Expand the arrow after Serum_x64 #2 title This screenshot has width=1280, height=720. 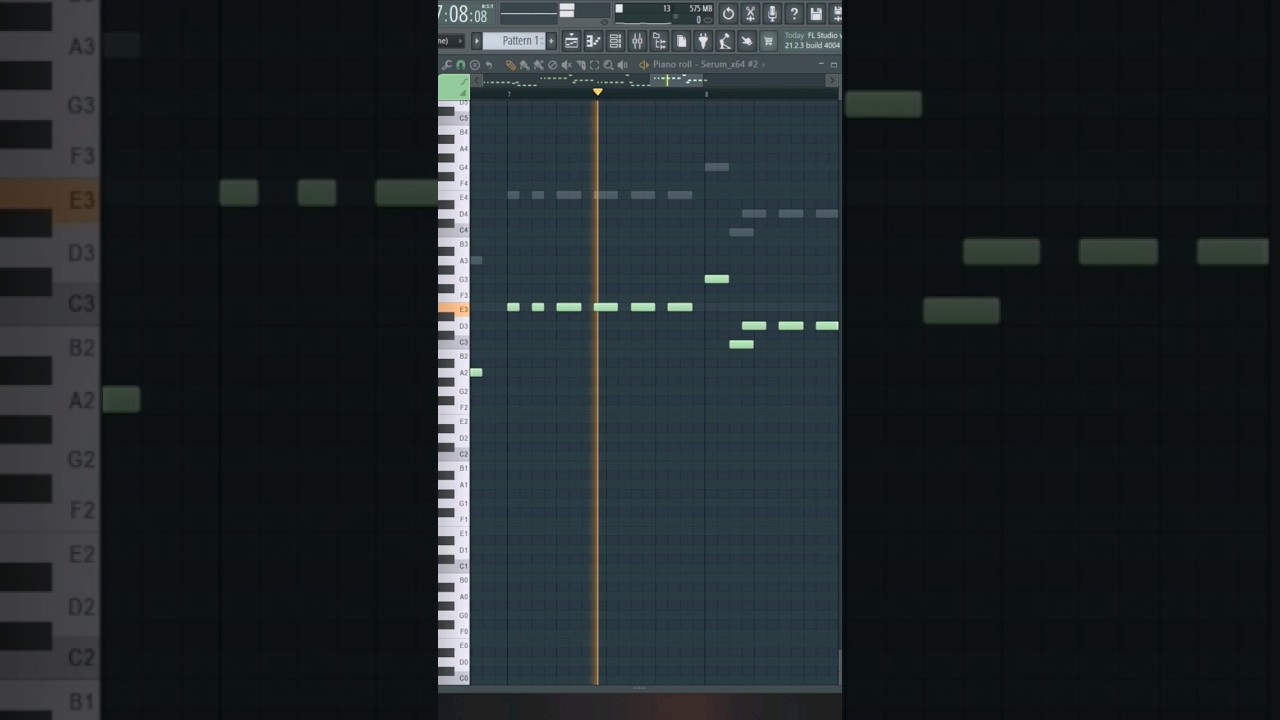click(x=763, y=65)
